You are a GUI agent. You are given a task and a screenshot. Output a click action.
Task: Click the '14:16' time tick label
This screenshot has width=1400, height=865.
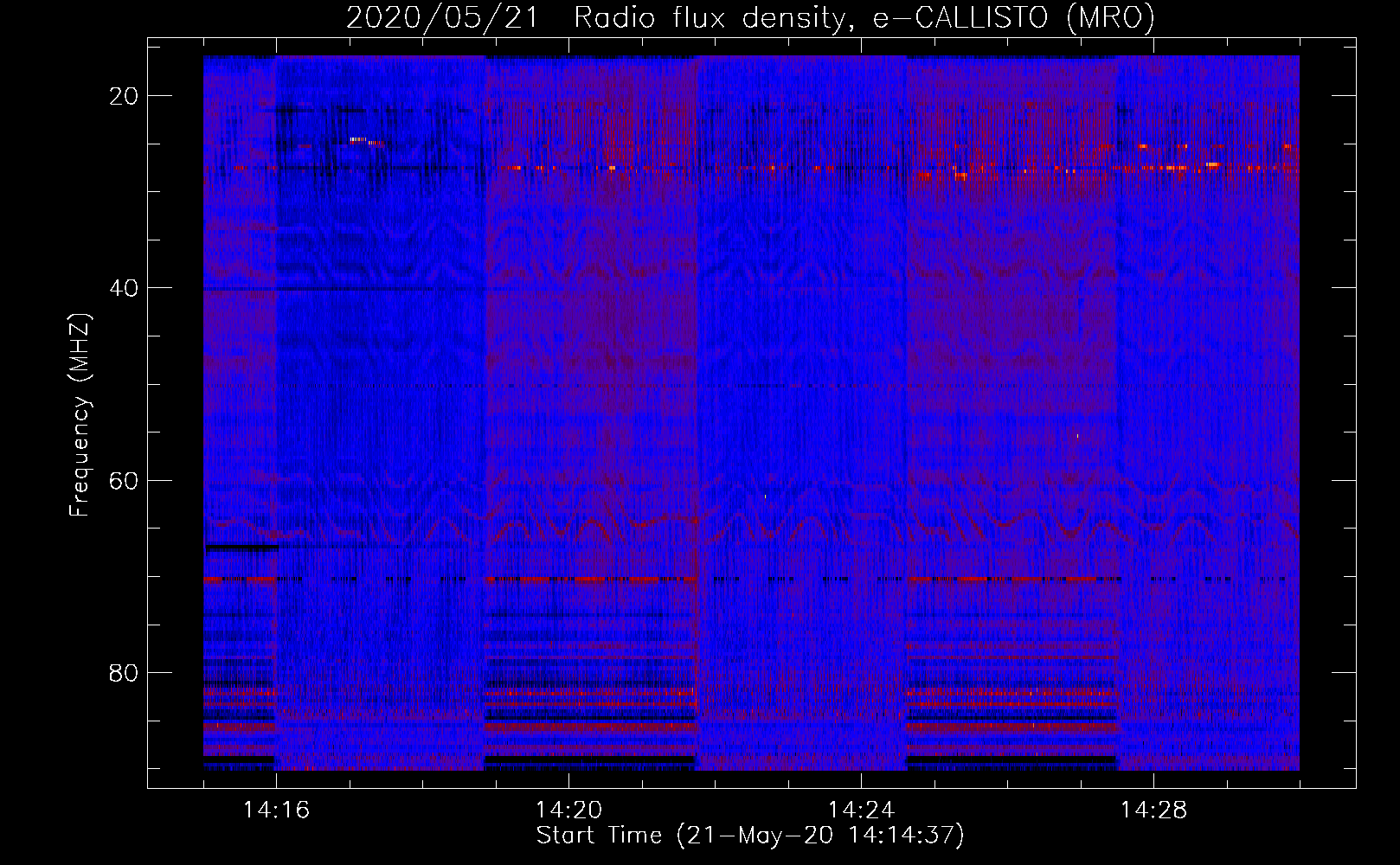click(276, 811)
